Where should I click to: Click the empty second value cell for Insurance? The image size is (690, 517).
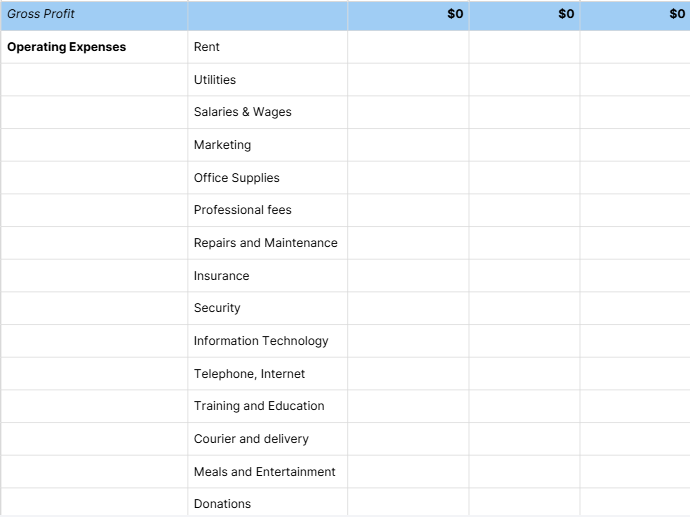[525, 275]
